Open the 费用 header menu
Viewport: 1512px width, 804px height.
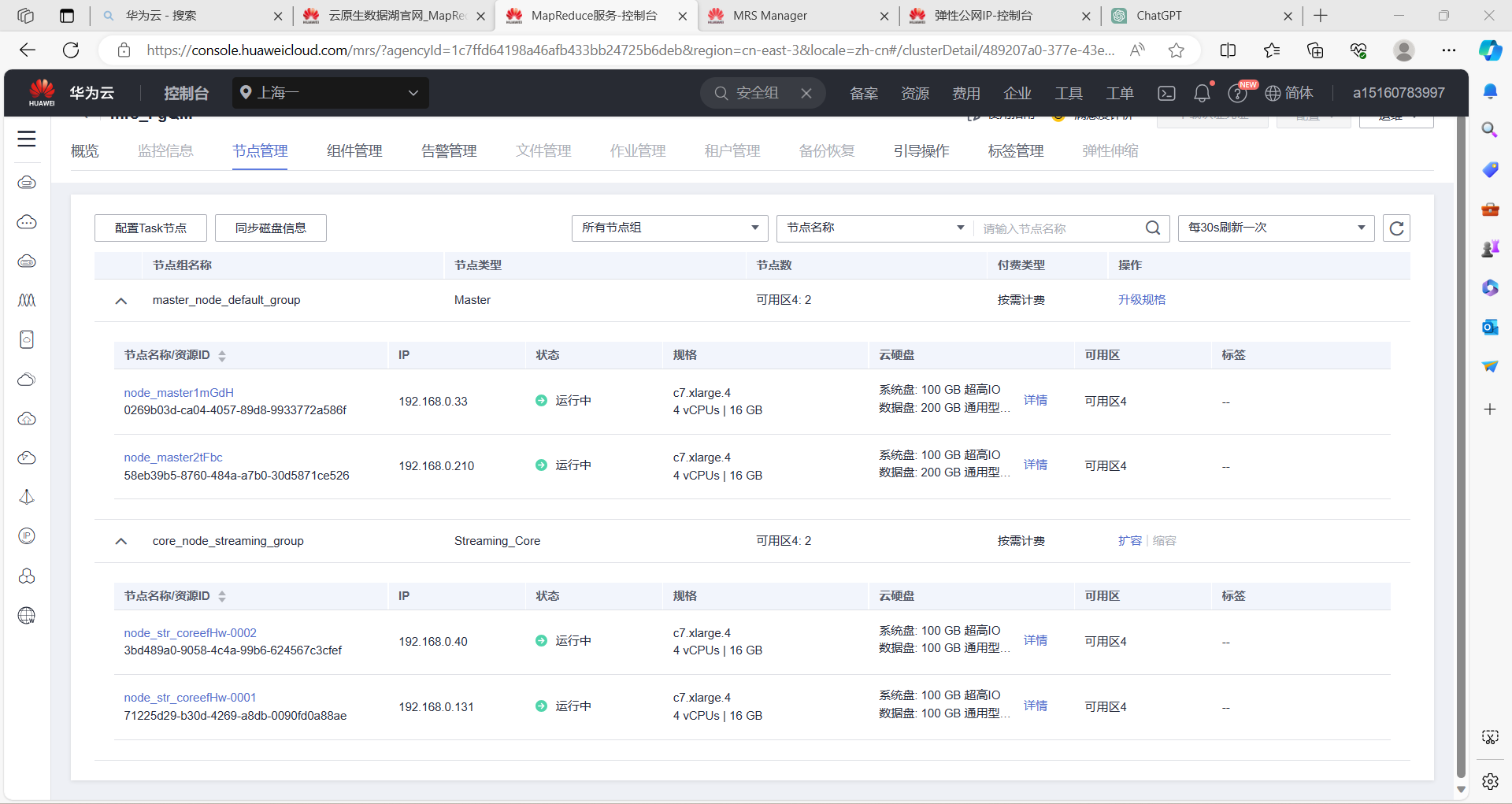point(966,93)
